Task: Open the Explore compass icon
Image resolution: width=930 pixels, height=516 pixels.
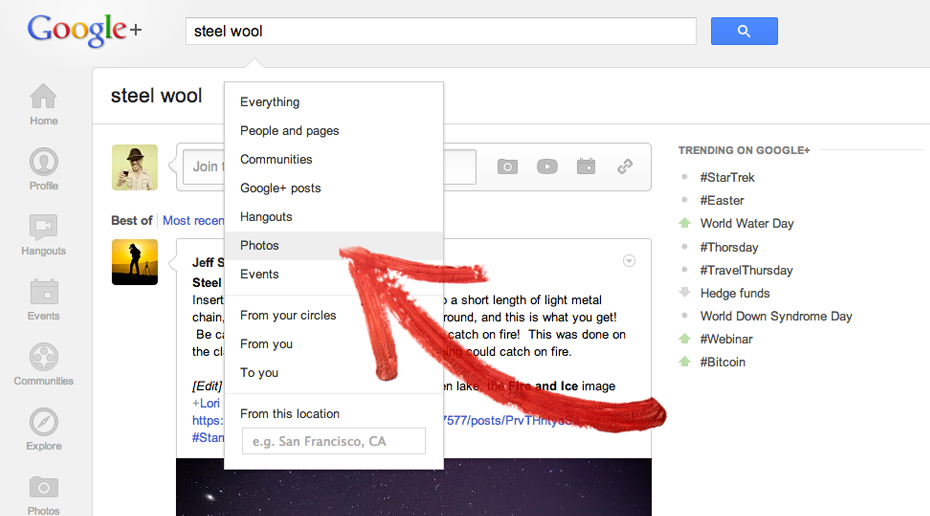Action: tap(43, 429)
